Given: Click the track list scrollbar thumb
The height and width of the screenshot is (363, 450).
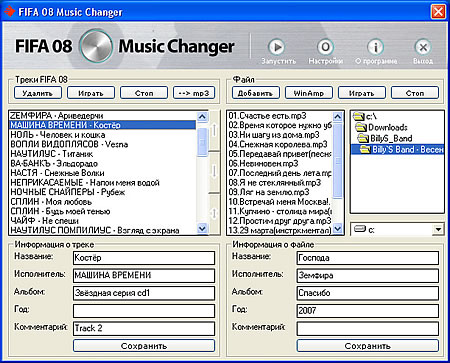Looking at the screenshot, I should click(x=202, y=142).
